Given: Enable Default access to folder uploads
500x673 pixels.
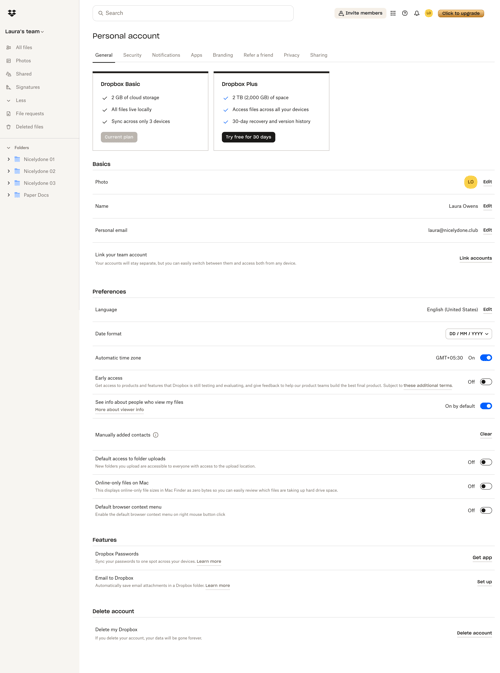Looking at the screenshot, I should [x=486, y=462].
